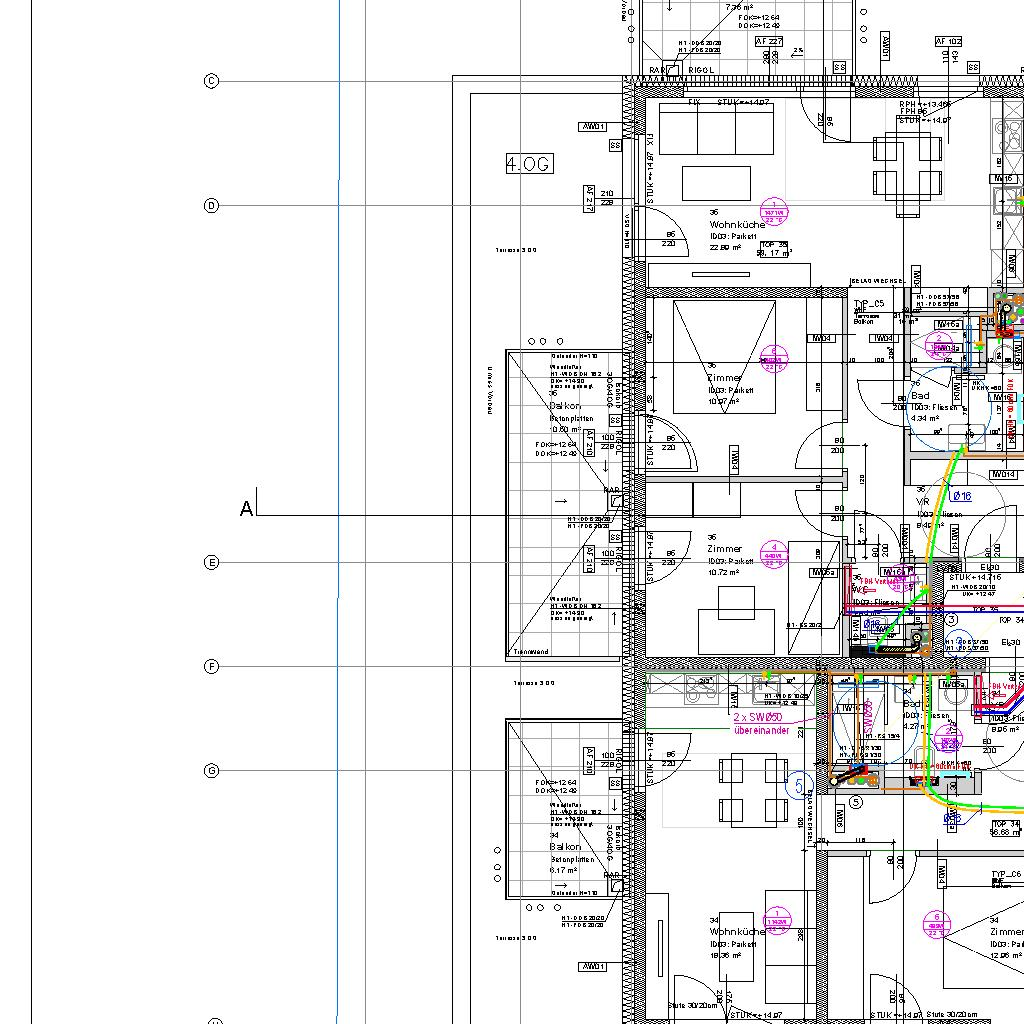Click the black circled number 5
This screenshot has width=1024, height=1024.
pyautogui.click(x=856, y=802)
